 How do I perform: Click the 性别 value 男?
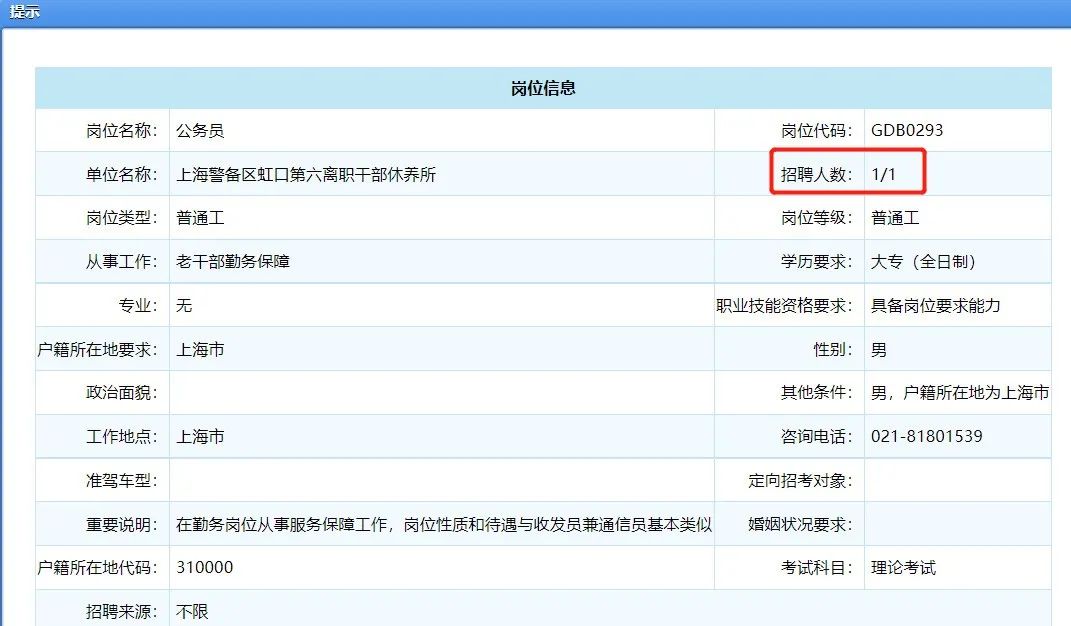(879, 349)
